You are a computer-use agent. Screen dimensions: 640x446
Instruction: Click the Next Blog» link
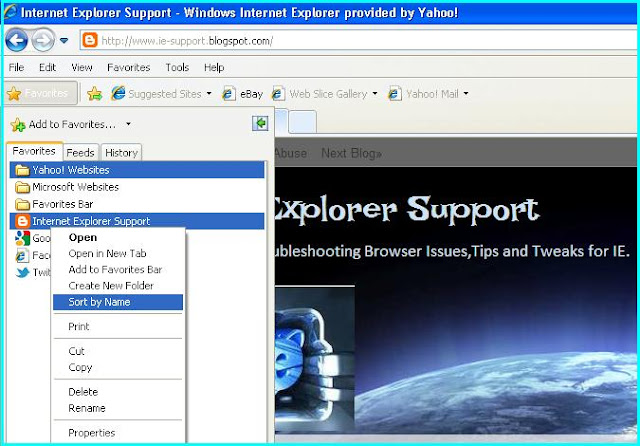tap(351, 153)
